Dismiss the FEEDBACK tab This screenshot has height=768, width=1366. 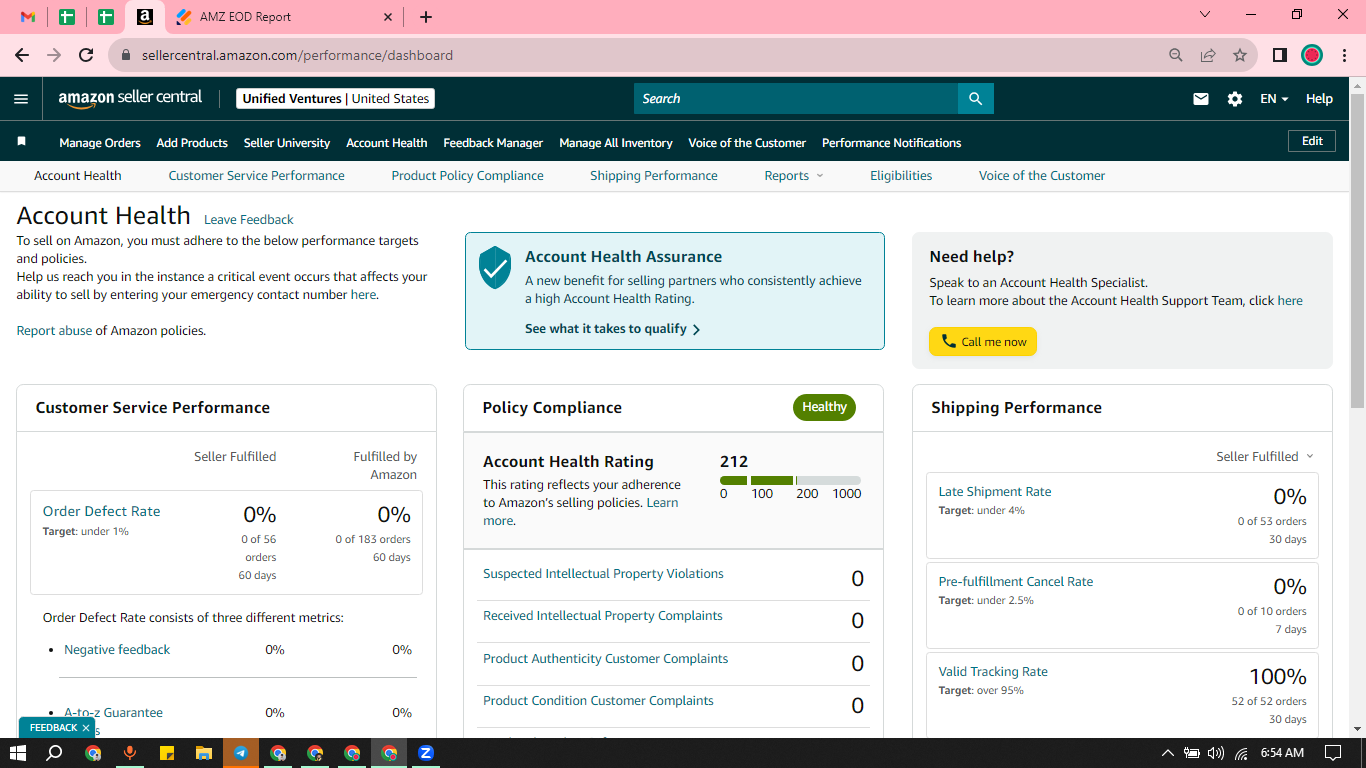(x=86, y=728)
